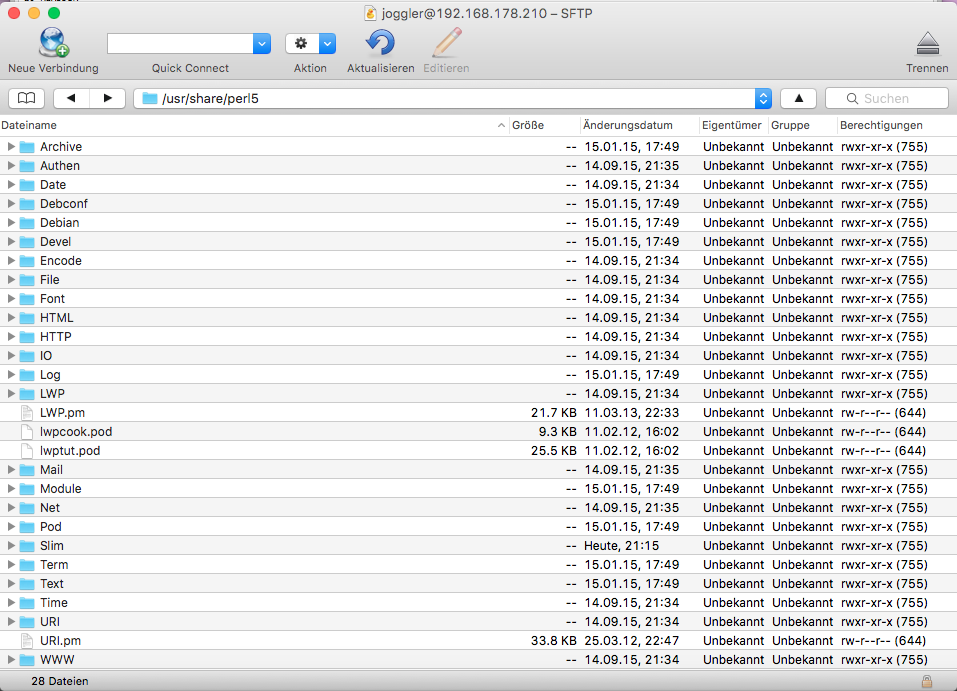Click '28 Dateien' in the status bar
The image size is (957, 691).
[x=60, y=681]
